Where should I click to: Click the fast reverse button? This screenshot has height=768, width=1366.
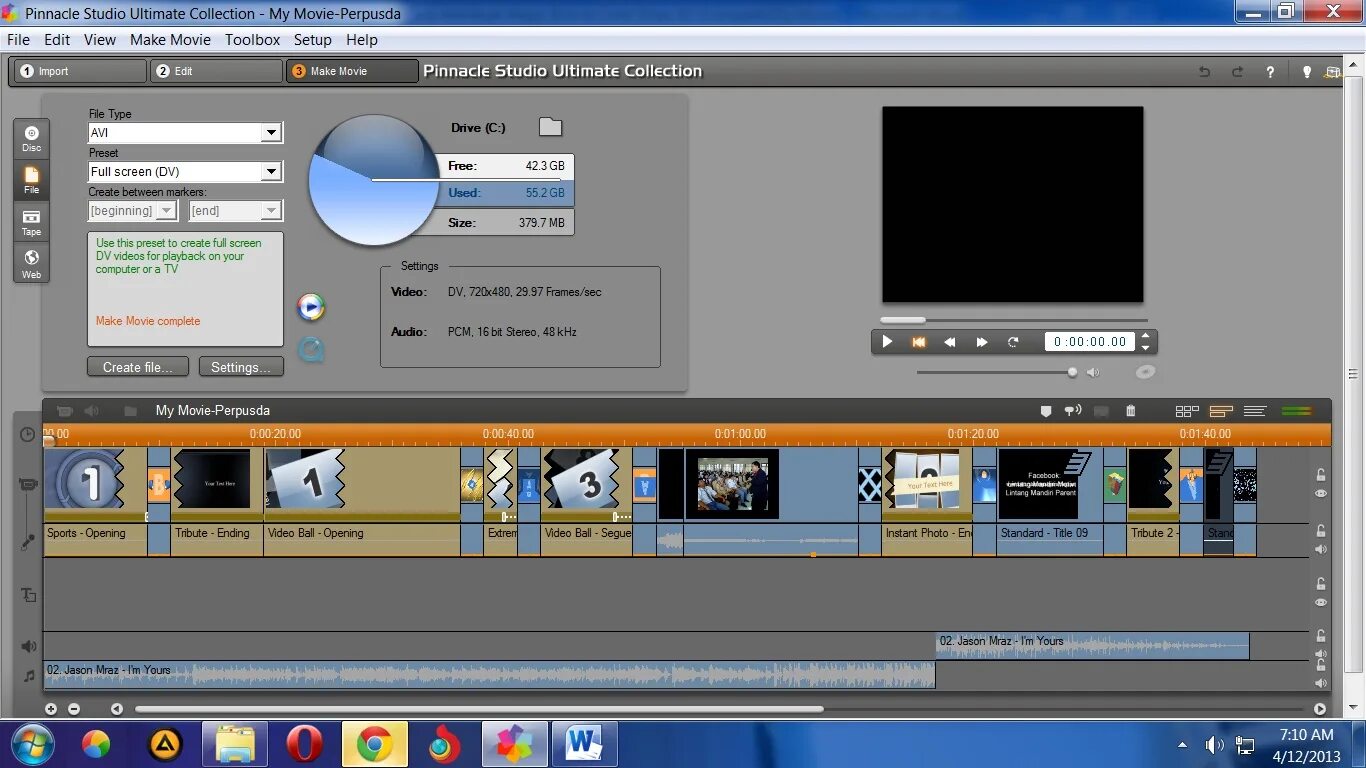[x=950, y=342]
